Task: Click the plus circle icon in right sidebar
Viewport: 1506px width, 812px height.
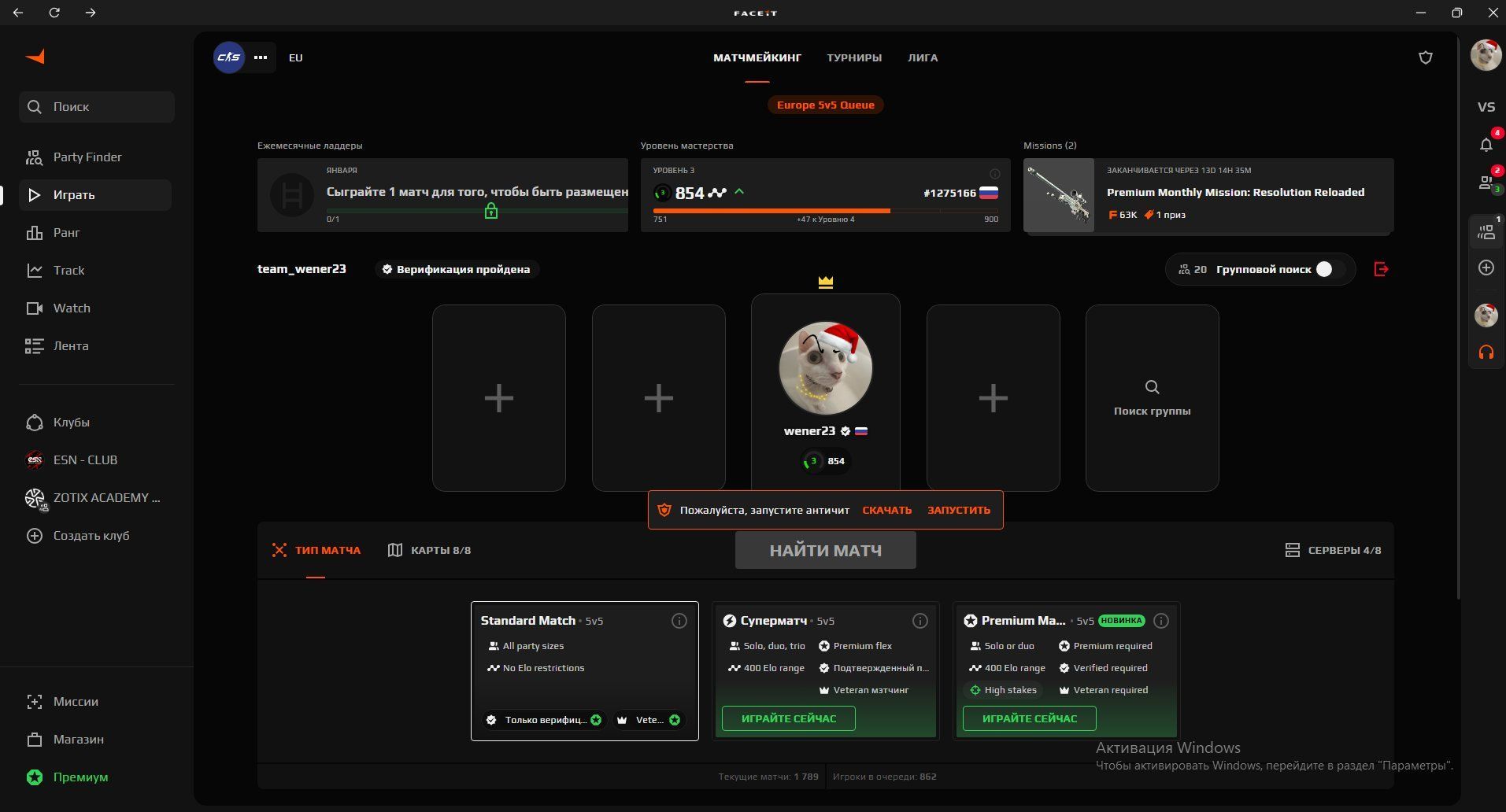Action: [x=1486, y=268]
